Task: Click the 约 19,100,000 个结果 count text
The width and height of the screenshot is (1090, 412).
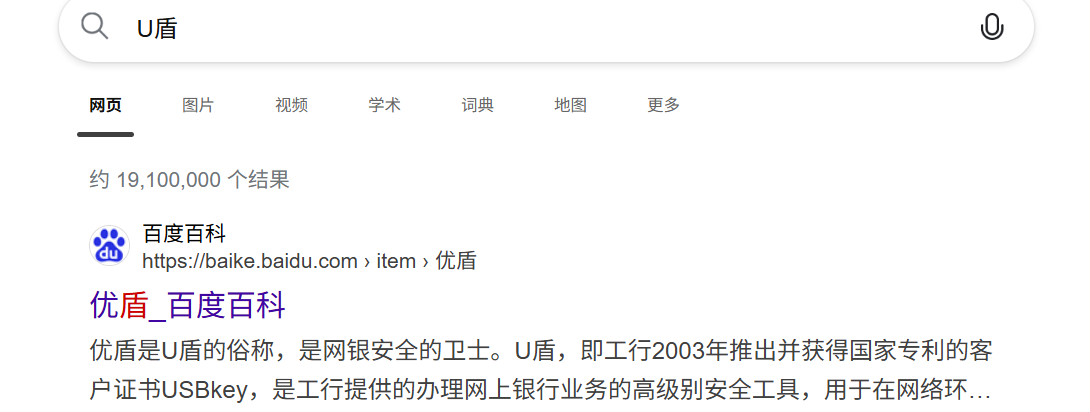Action: click(189, 180)
